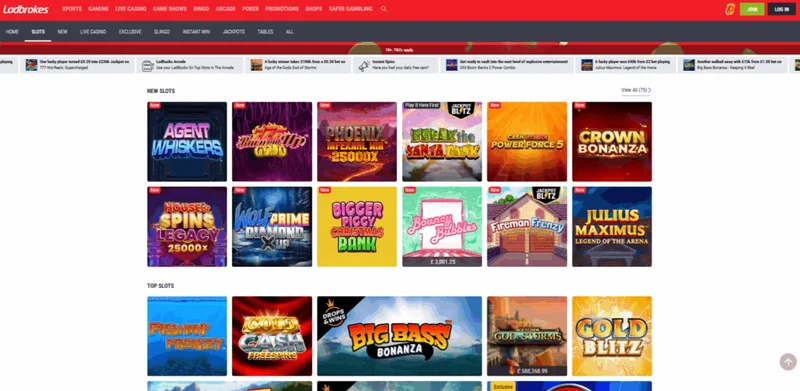Switch to the Home tab
The width and height of the screenshot is (800, 391).
(x=12, y=32)
